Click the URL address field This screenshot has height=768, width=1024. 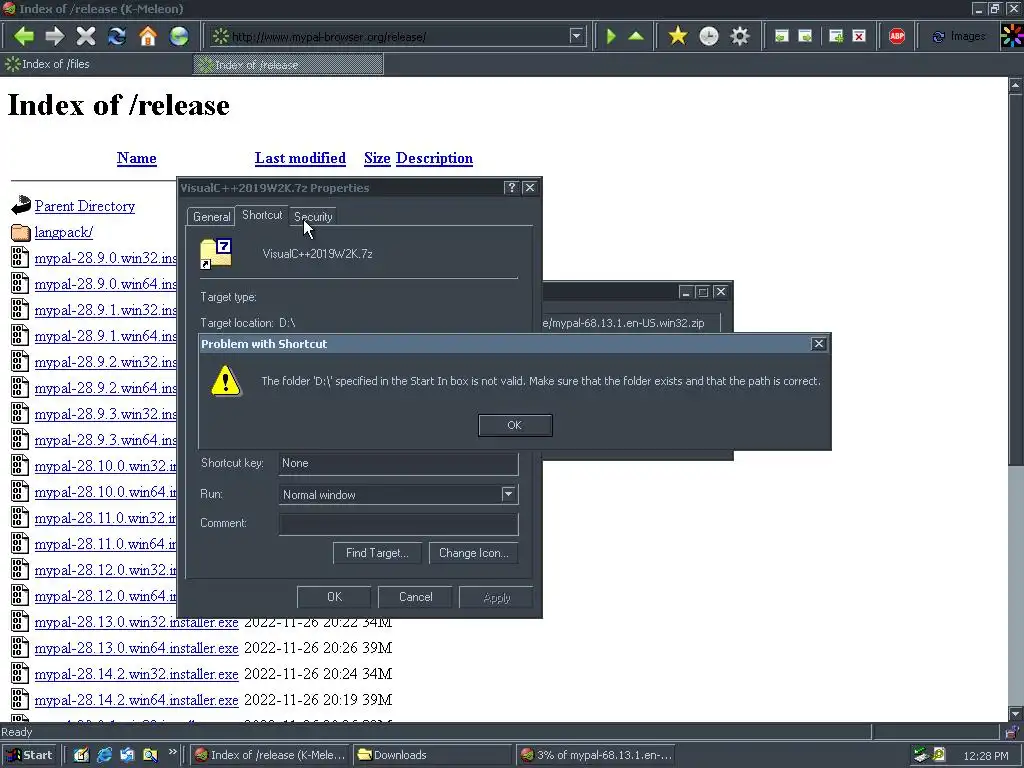398,37
